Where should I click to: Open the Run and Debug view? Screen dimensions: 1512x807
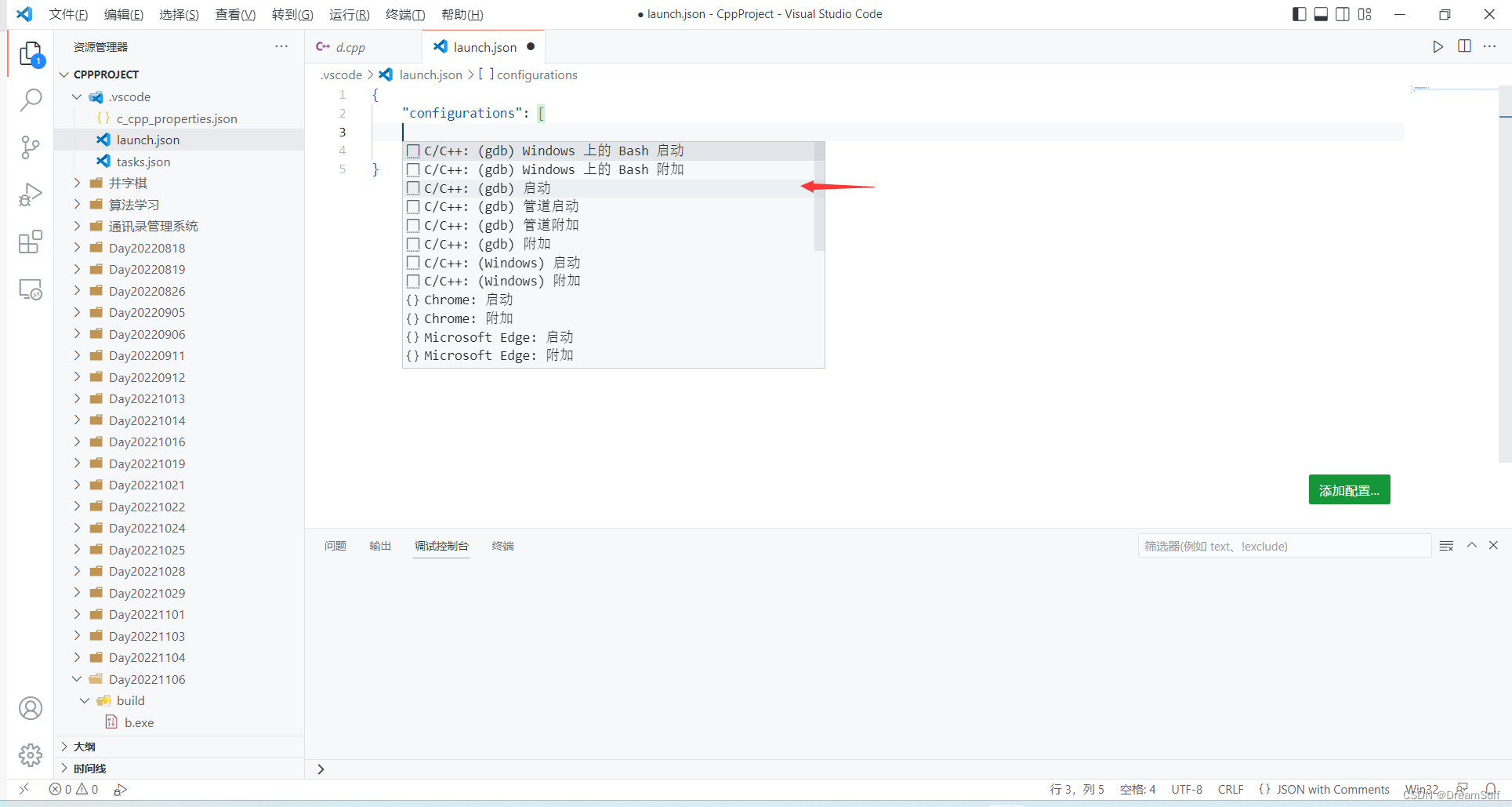(31, 194)
